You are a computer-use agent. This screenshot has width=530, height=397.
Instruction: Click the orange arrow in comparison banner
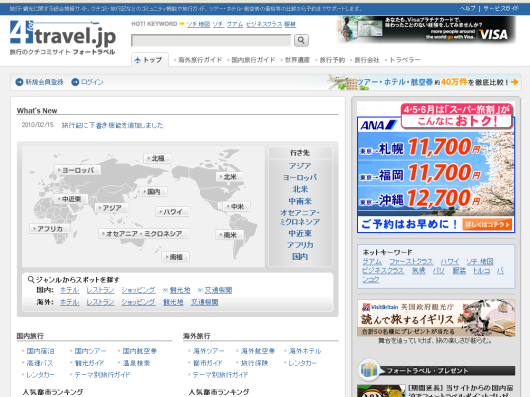[x=514, y=82]
